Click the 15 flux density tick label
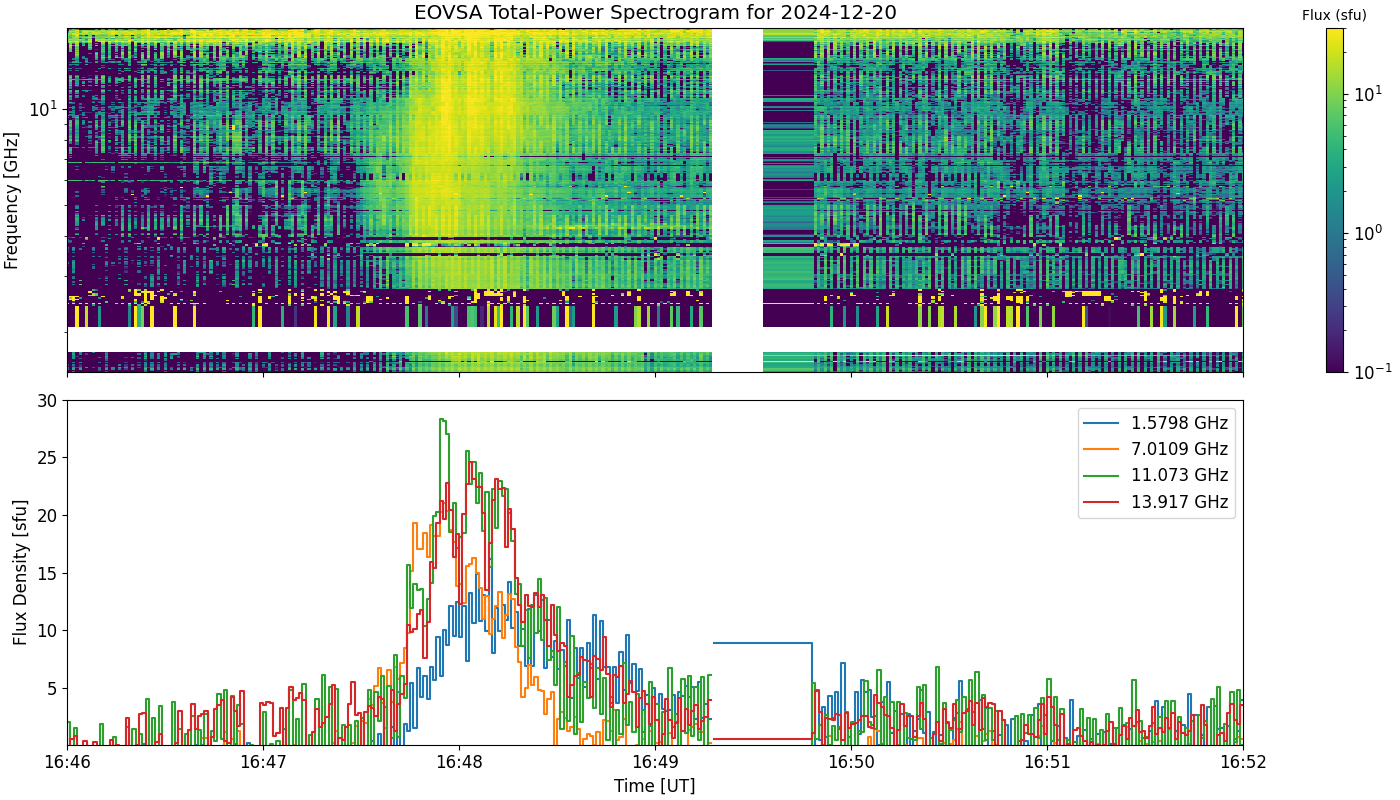The height and width of the screenshot is (800, 1400). point(49,573)
